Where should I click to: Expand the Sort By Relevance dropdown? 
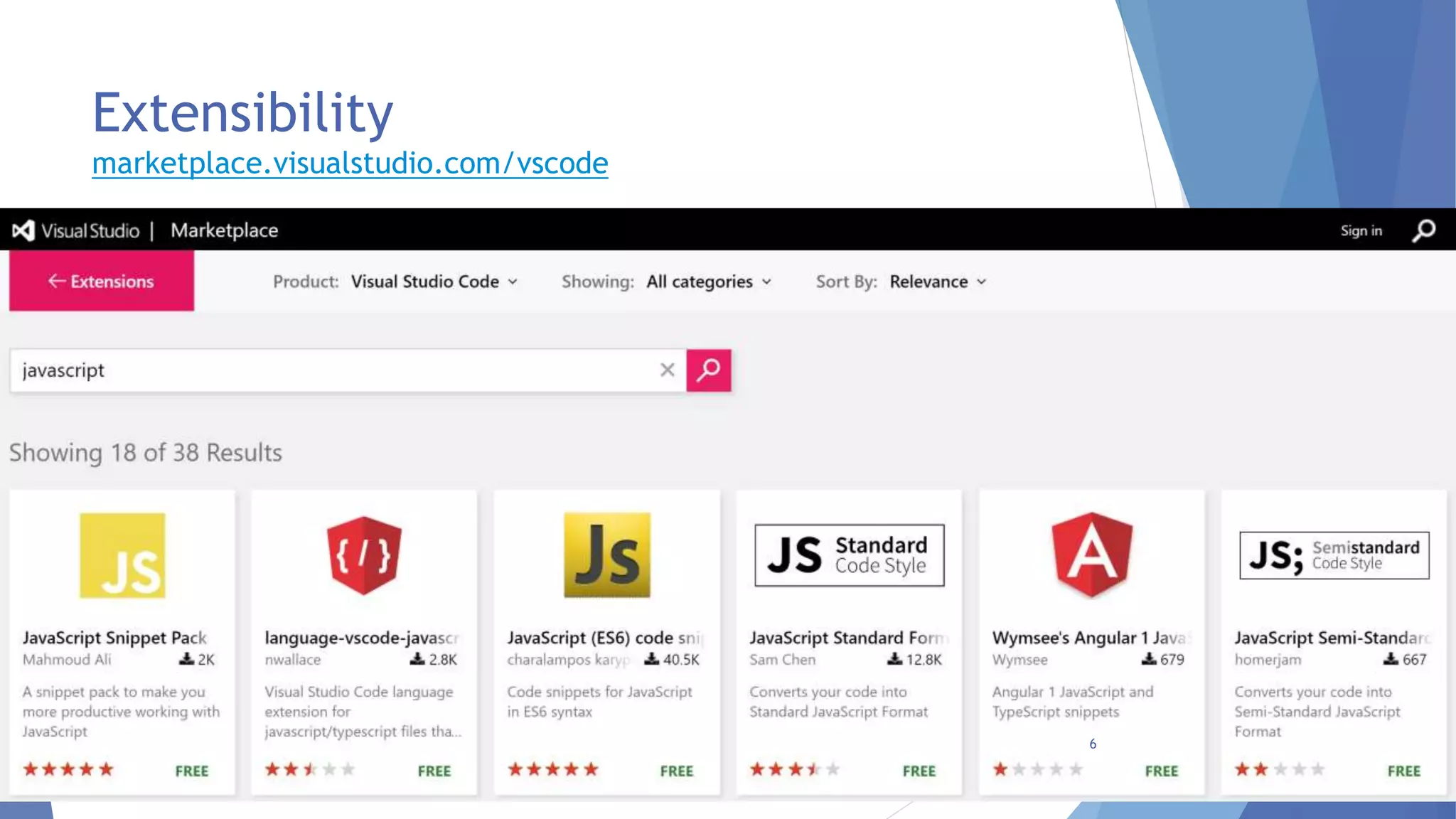[937, 282]
